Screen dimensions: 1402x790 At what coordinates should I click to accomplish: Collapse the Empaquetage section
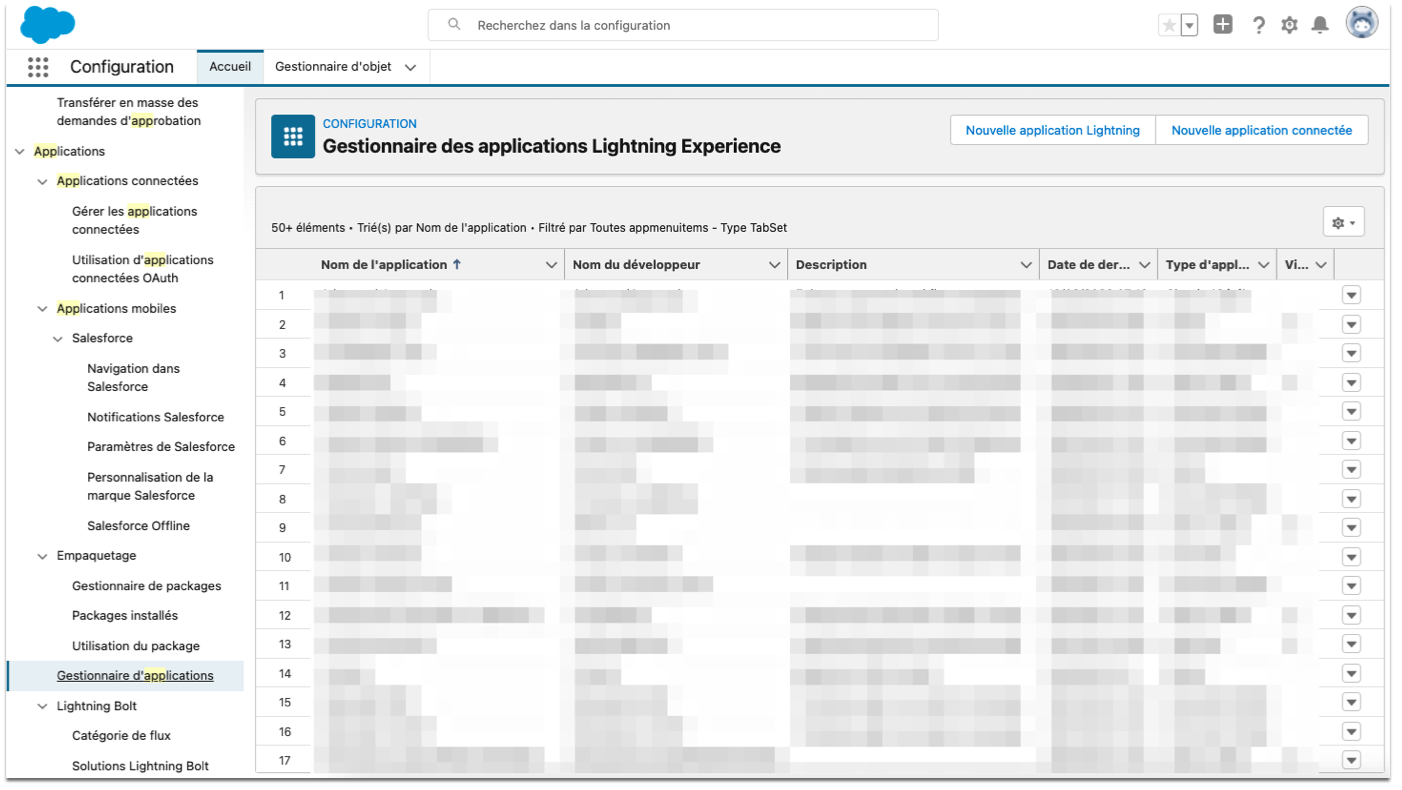pyautogui.click(x=42, y=556)
